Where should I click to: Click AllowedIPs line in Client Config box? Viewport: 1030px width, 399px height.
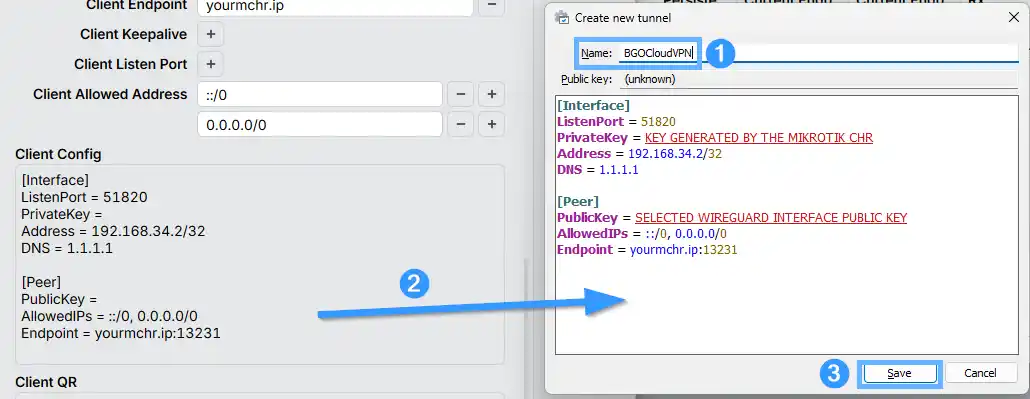(x=109, y=316)
